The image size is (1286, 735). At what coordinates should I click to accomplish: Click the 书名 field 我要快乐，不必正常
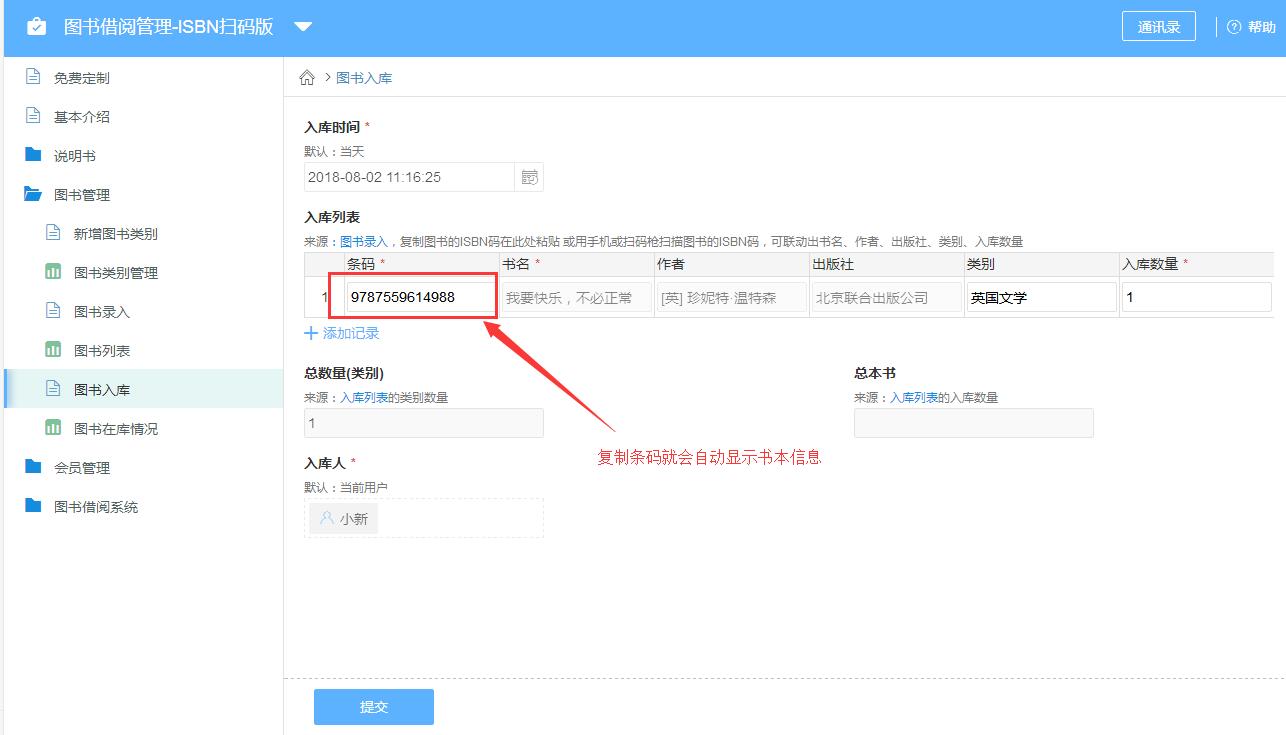(x=576, y=297)
